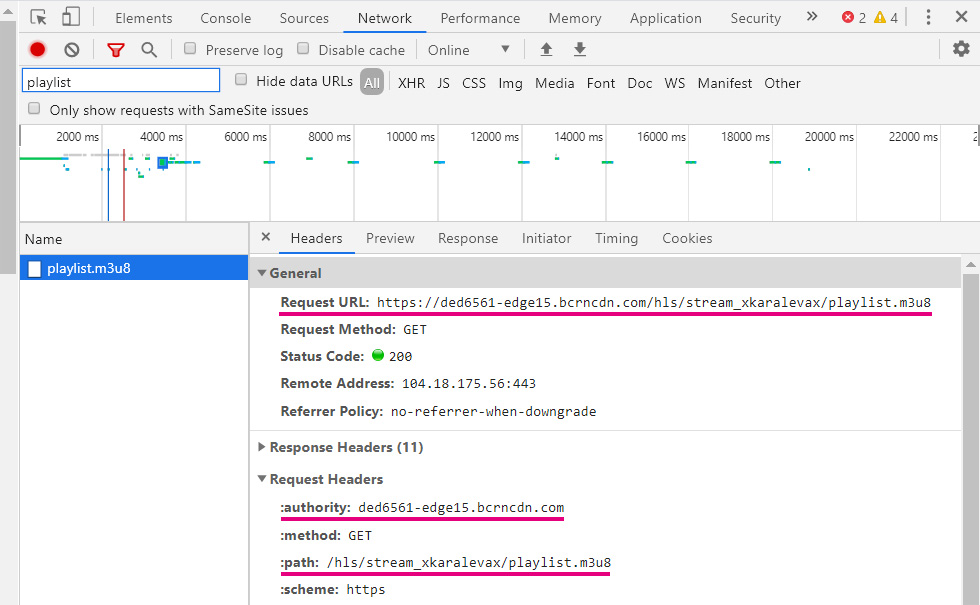Tick the Hide data URLs checkbox
Screen dimensions: 980x605
pos(241,80)
